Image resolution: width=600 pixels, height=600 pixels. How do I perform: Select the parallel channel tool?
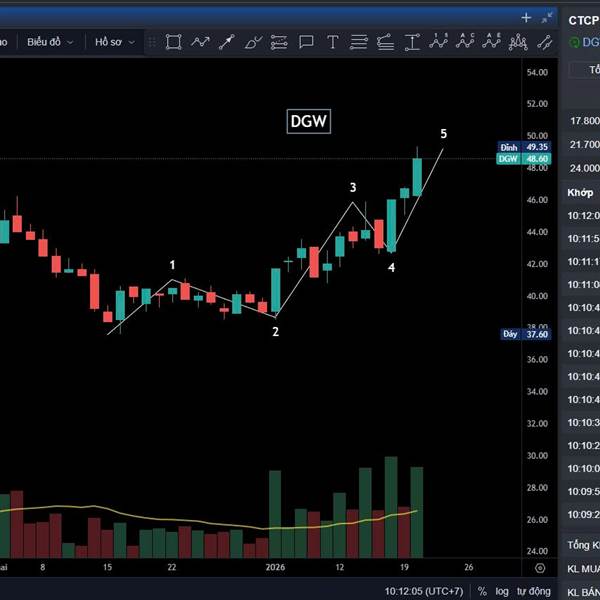[545, 42]
